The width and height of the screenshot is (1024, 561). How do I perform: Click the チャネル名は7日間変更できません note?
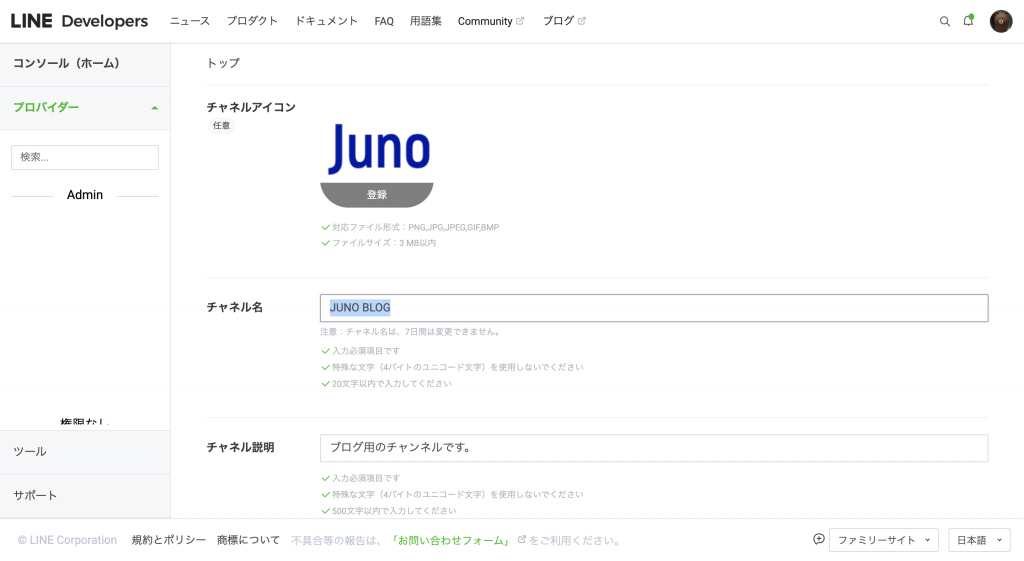pyautogui.click(x=411, y=332)
